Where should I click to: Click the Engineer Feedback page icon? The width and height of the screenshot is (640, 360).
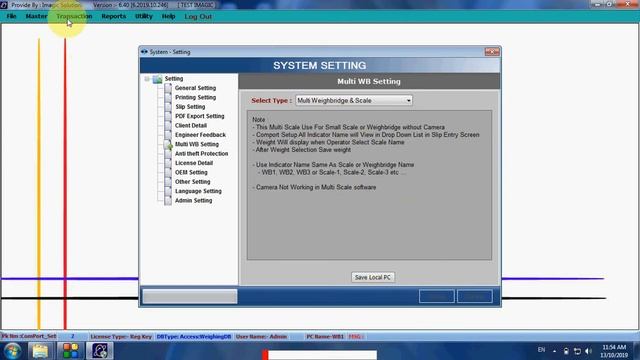168,135
